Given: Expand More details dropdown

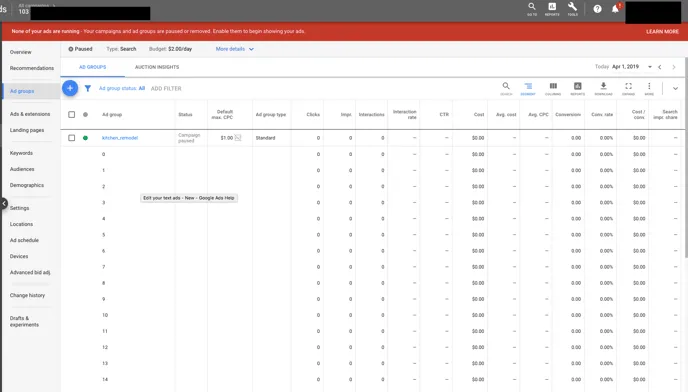Looking at the screenshot, I should 235,49.
